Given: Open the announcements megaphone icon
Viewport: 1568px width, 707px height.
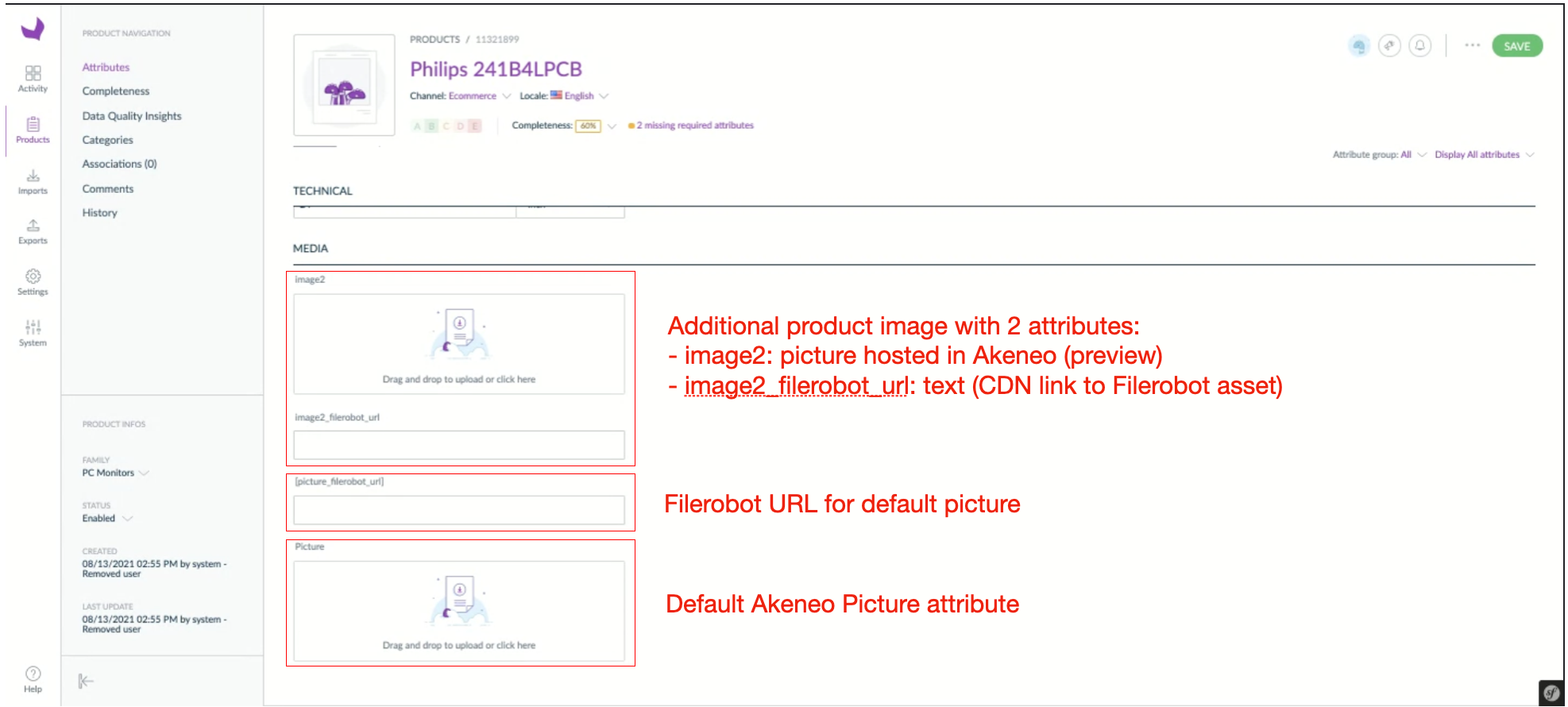Looking at the screenshot, I should point(1389,45).
